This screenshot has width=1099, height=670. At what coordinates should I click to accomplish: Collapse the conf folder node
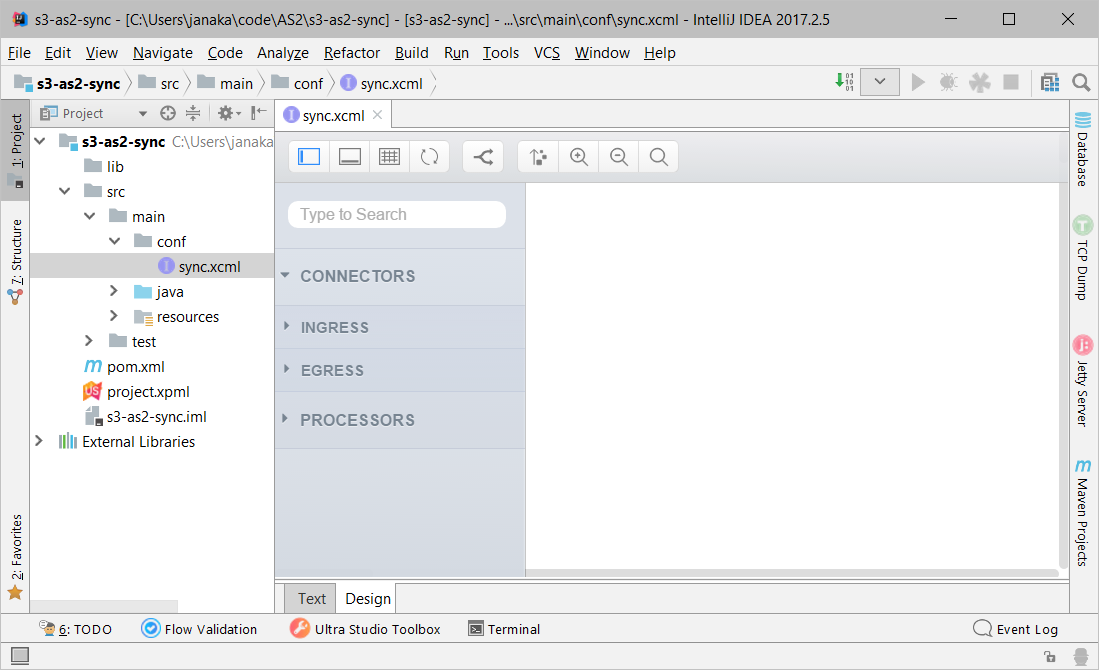click(x=115, y=241)
